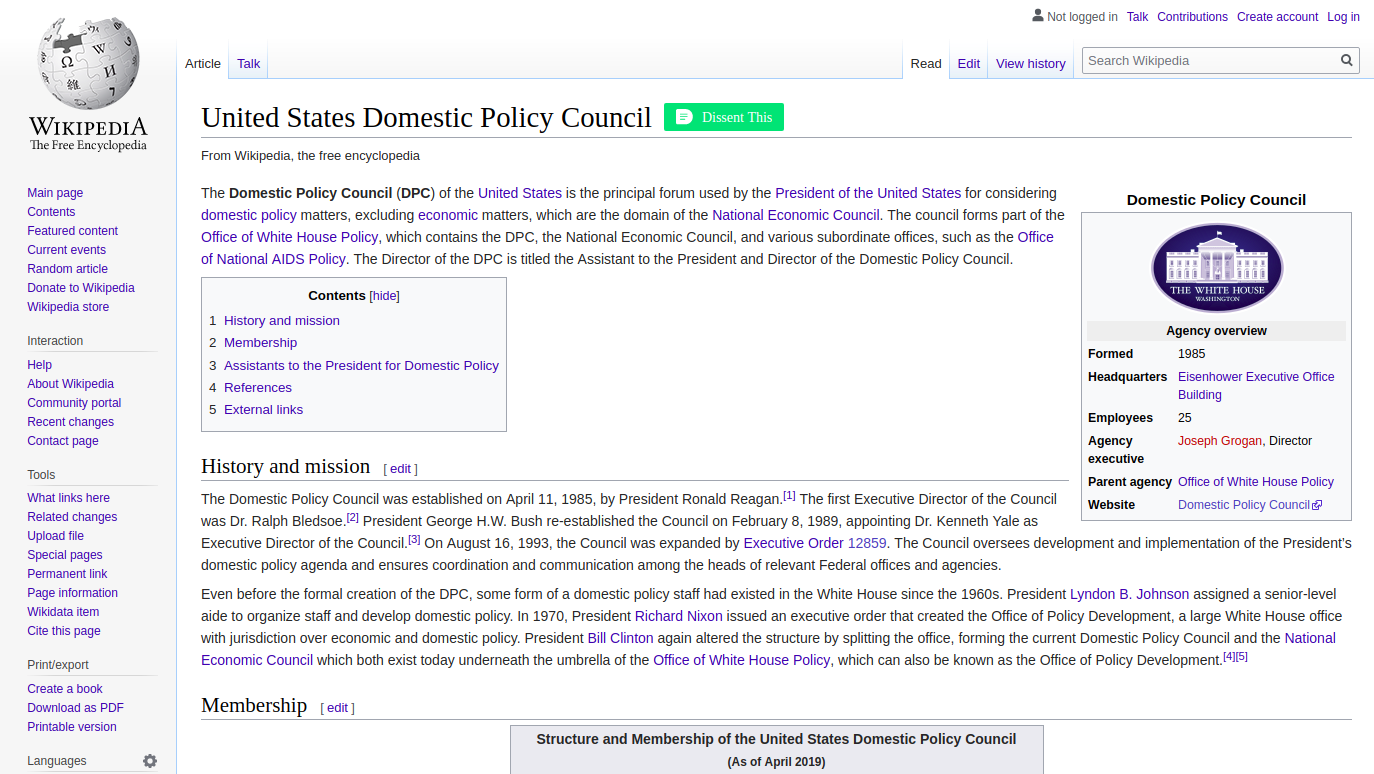The image size is (1374, 774).
Task: Click Create account
Action: click(1277, 17)
